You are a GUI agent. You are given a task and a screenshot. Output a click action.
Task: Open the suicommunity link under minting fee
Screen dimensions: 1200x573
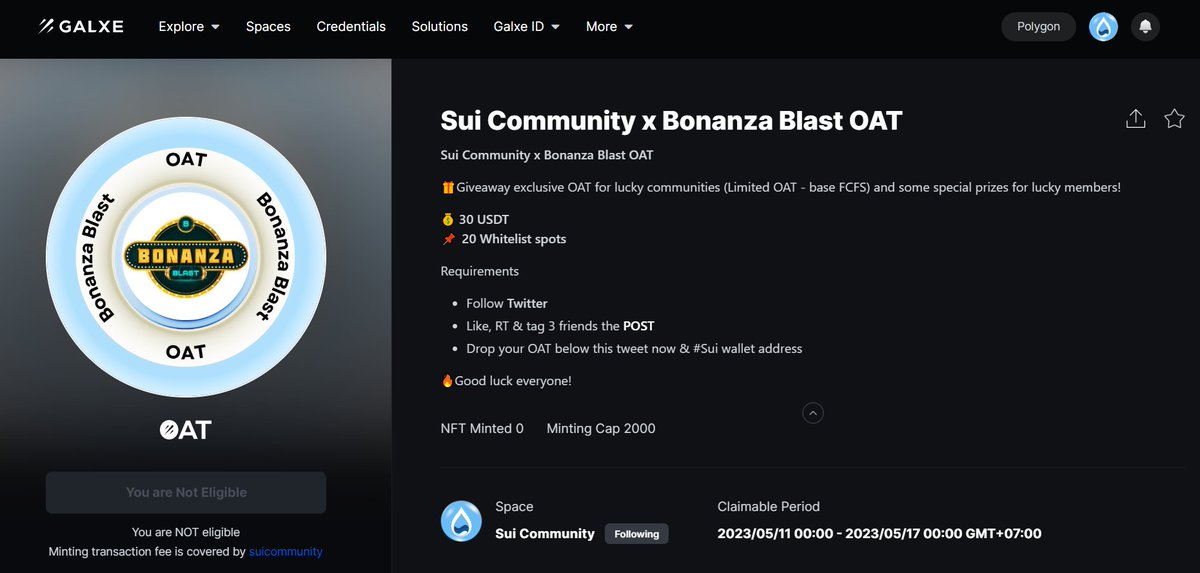click(286, 552)
